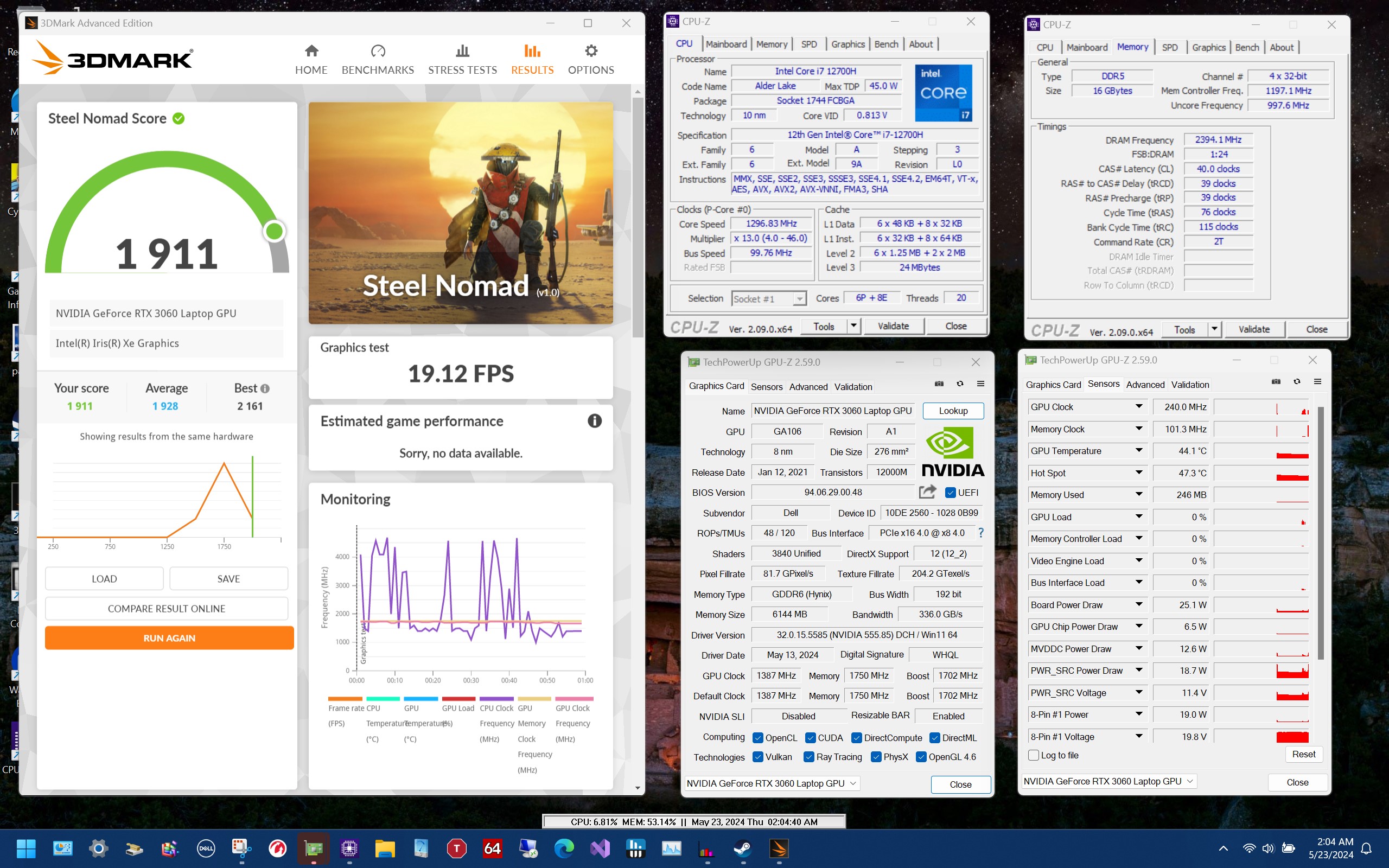Open Steam from taskbar
The width and height of the screenshot is (1389, 868).
pyautogui.click(x=743, y=848)
